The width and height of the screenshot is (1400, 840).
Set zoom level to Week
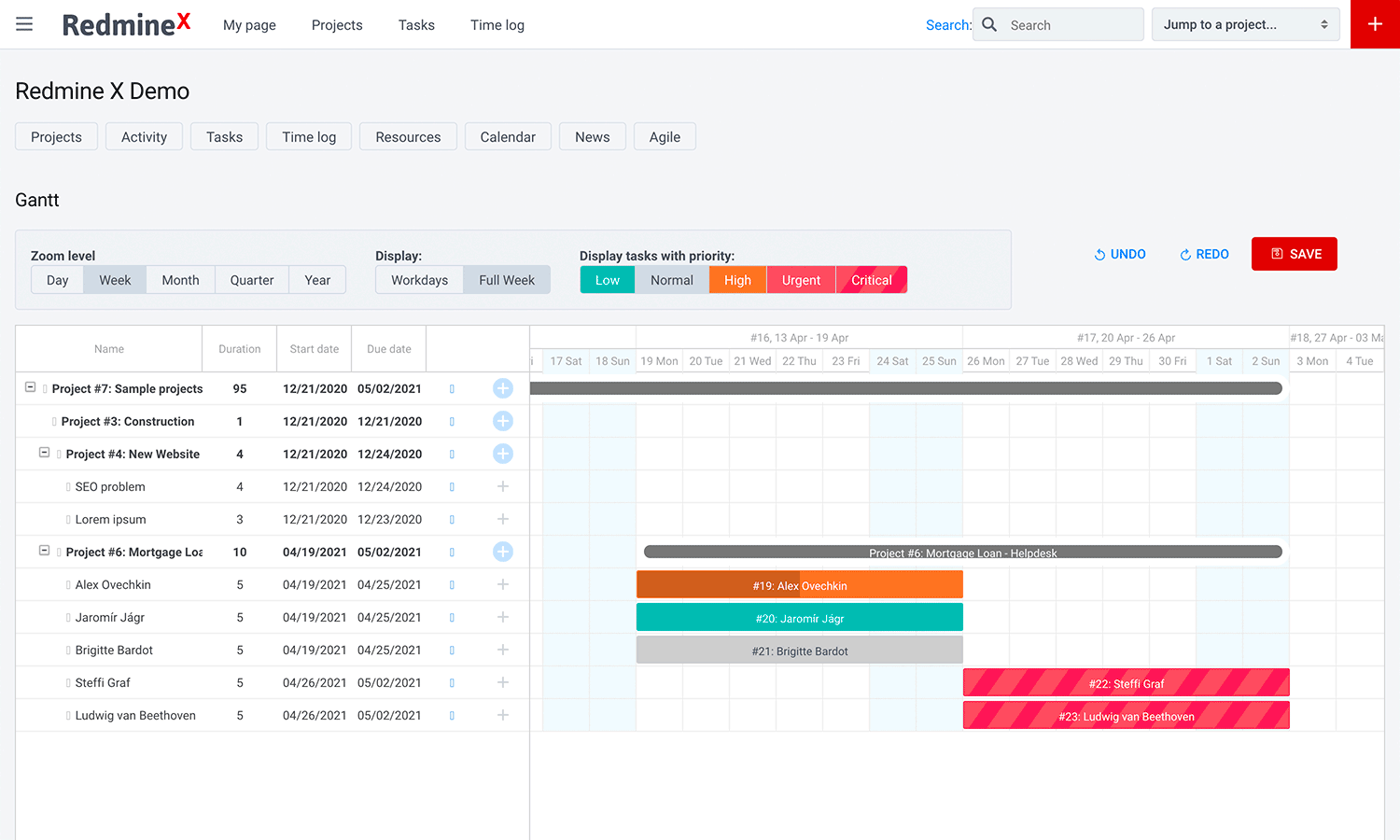click(x=115, y=280)
